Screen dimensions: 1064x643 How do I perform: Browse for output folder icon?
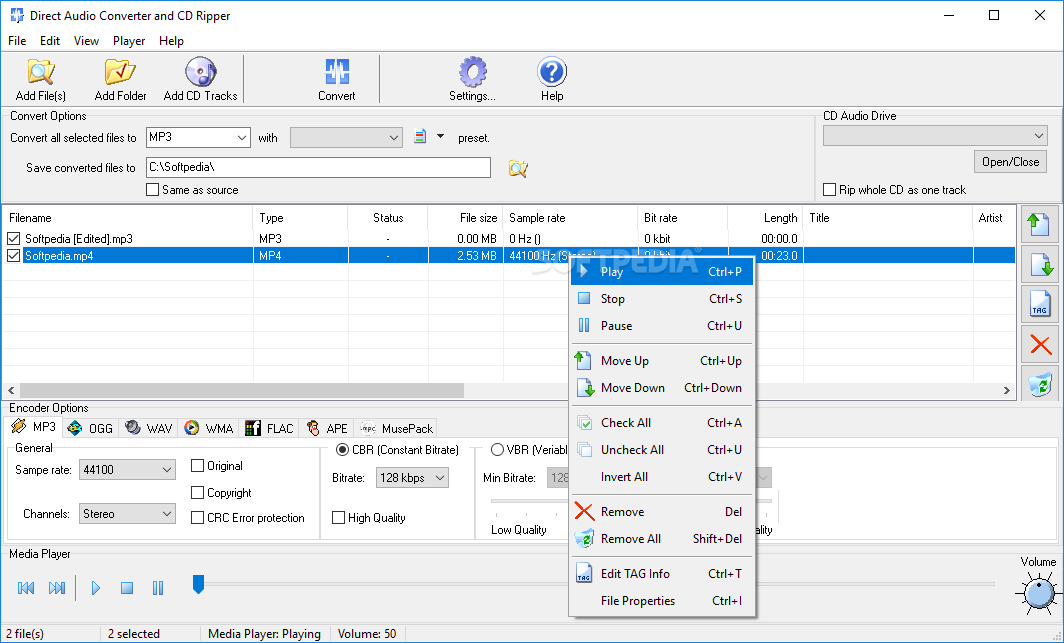[x=517, y=168]
